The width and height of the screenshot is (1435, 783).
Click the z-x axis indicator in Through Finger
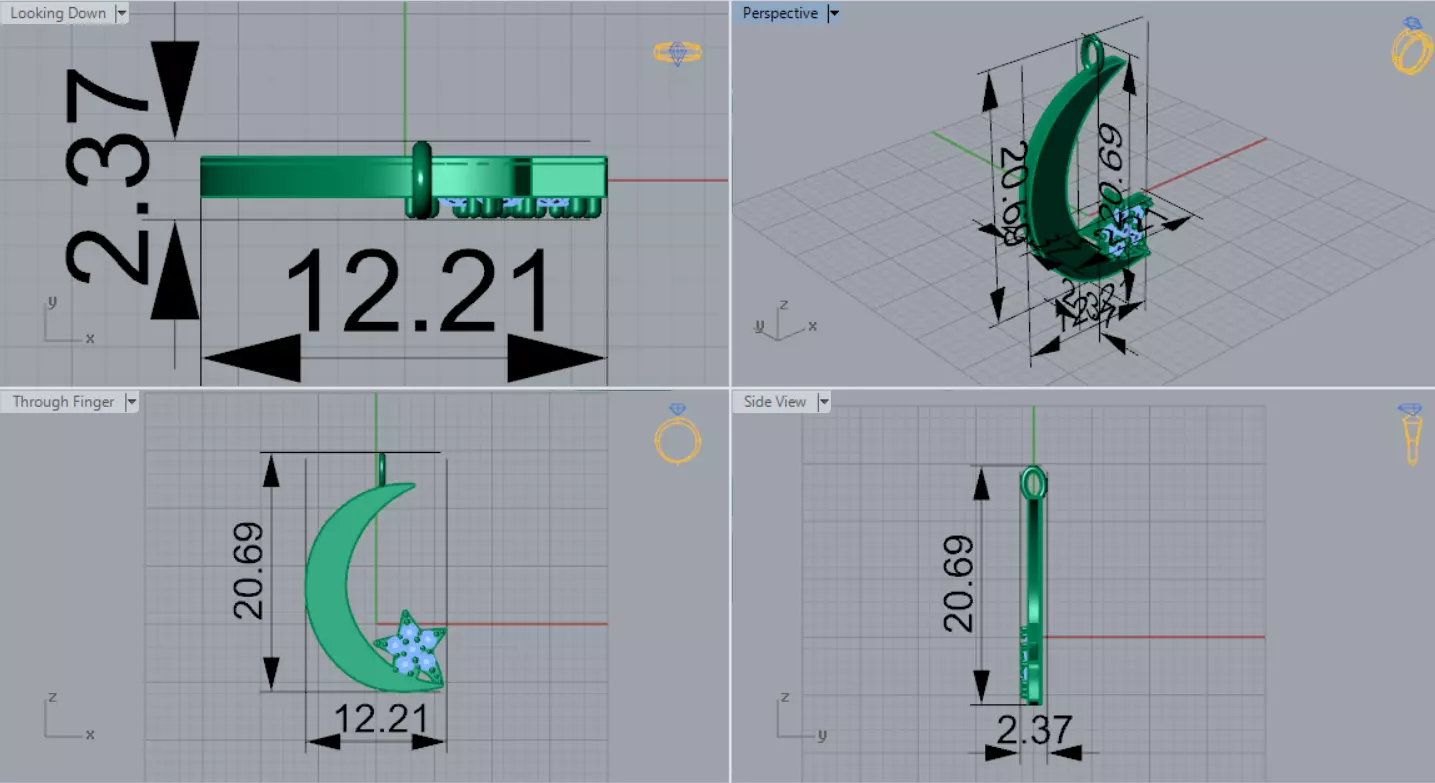(x=69, y=717)
